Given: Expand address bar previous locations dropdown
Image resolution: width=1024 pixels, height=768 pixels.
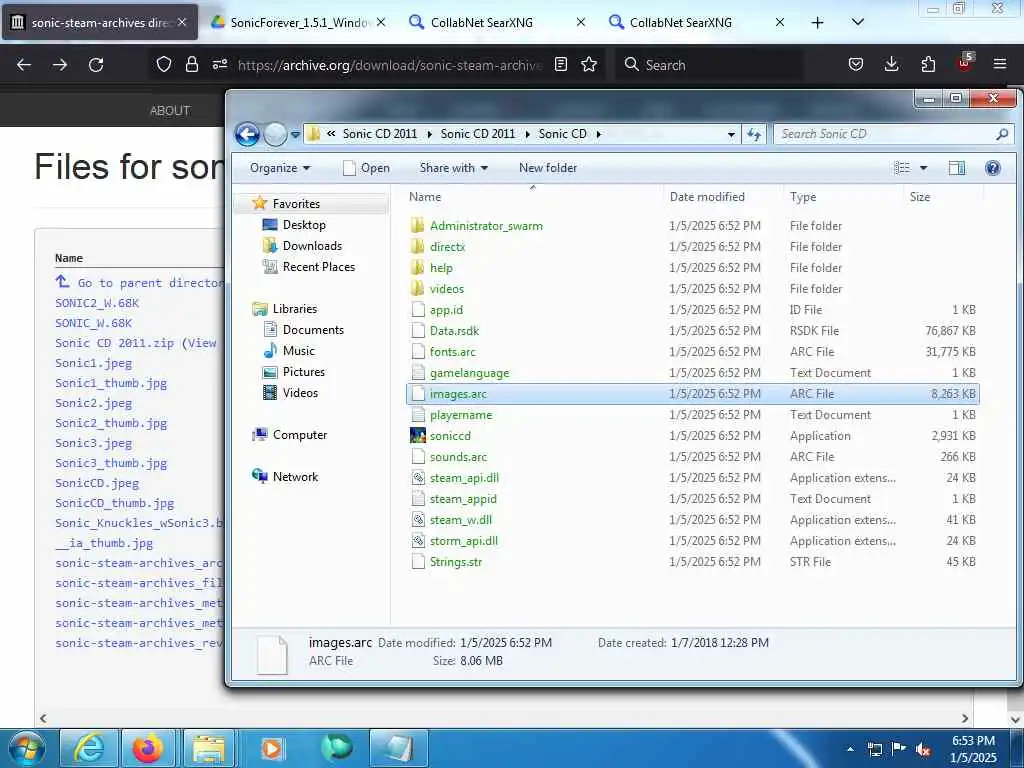Looking at the screenshot, I should point(731,135).
